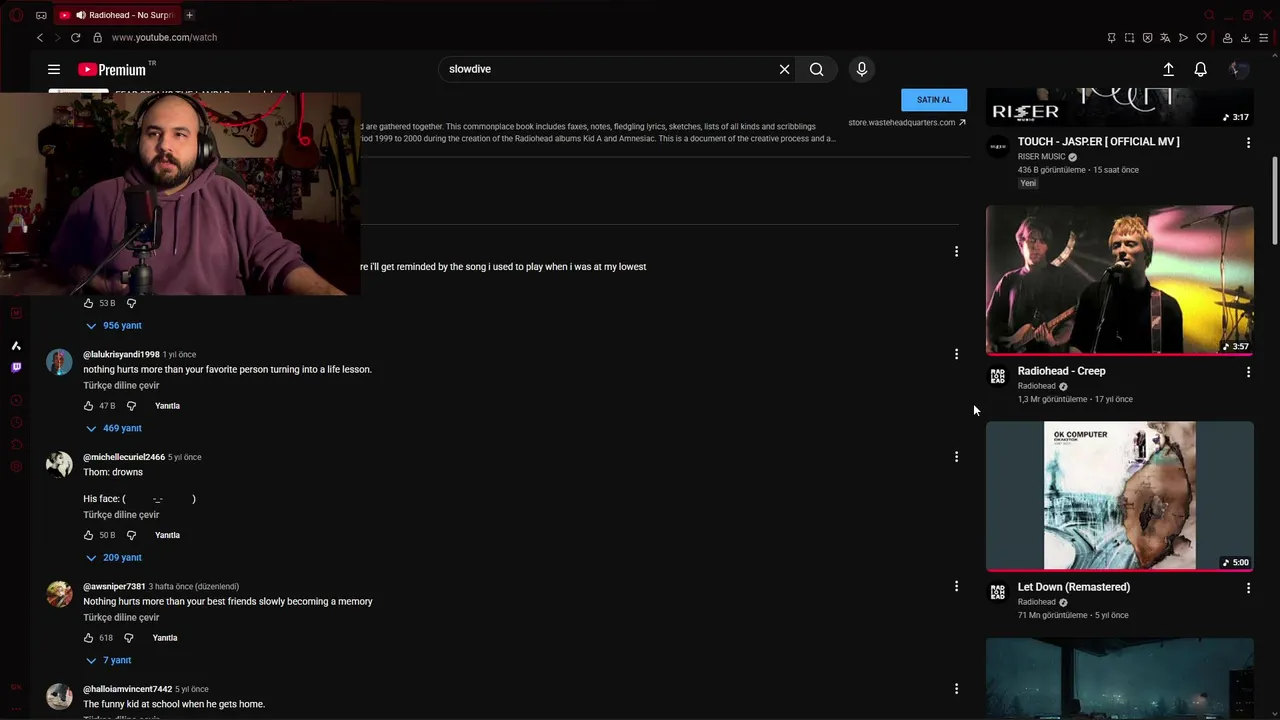
Task: Dislike the comment by @lalukrisyandi1998
Action: pyautogui.click(x=131, y=406)
